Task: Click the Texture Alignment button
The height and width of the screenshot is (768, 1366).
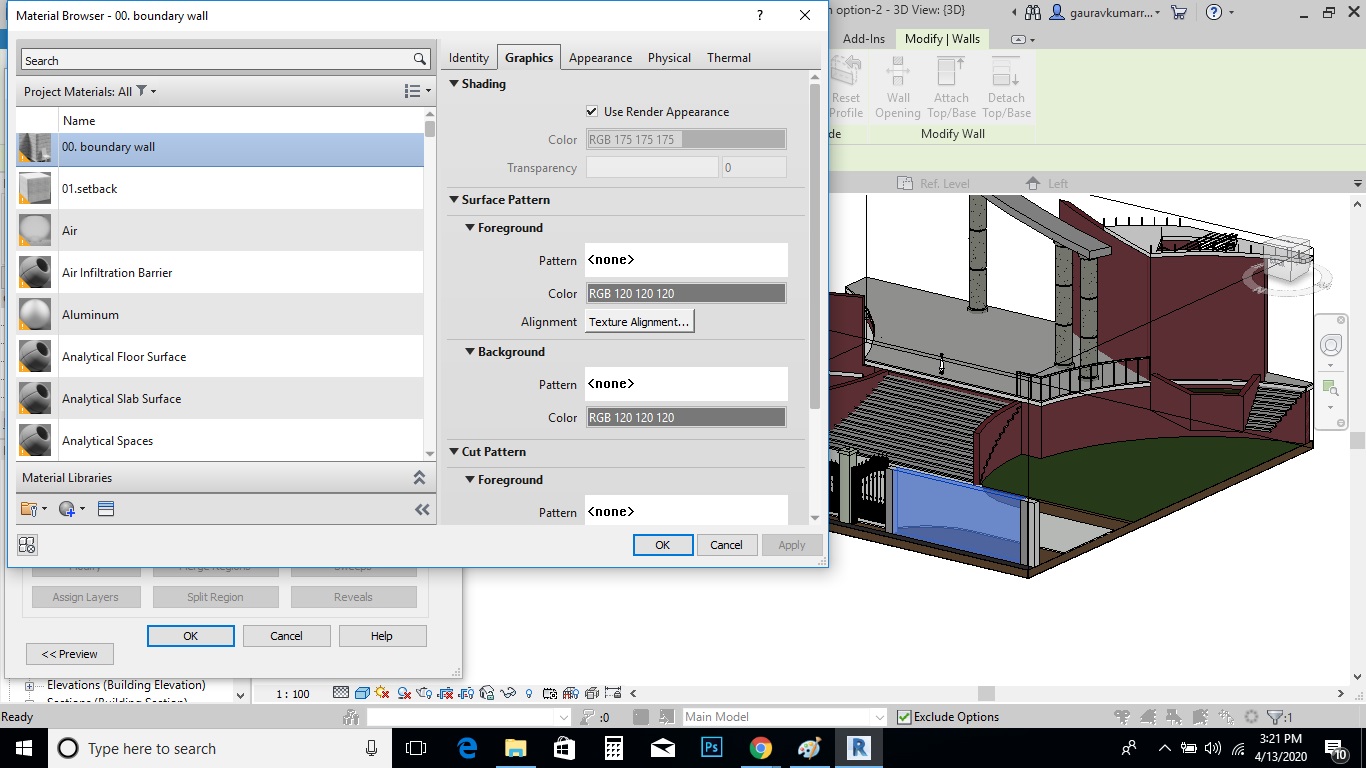Action: (x=639, y=322)
